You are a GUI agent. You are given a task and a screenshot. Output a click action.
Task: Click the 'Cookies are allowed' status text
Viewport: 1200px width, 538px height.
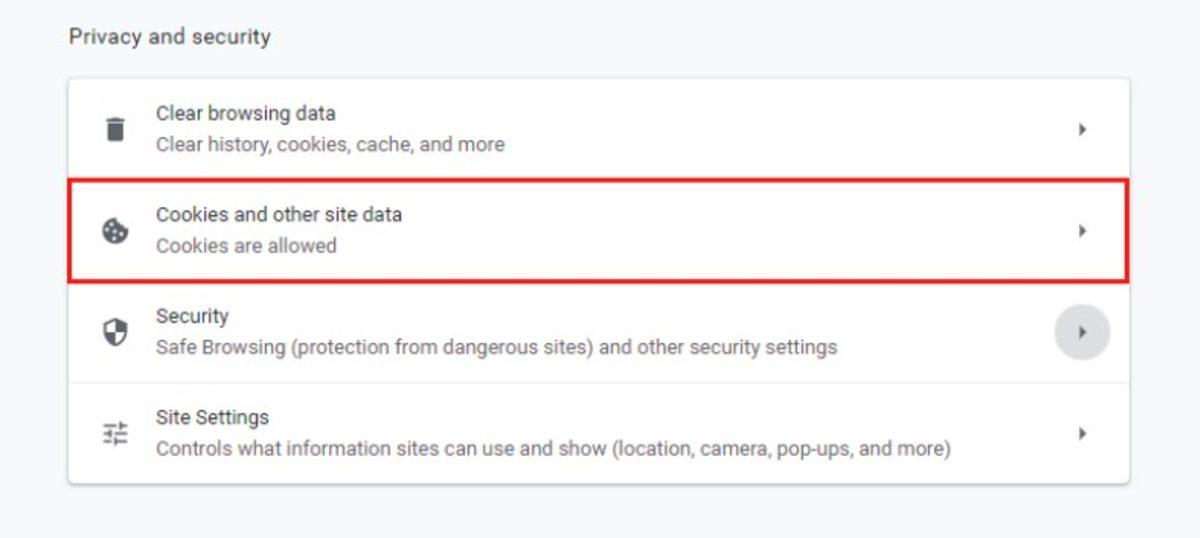(246, 246)
